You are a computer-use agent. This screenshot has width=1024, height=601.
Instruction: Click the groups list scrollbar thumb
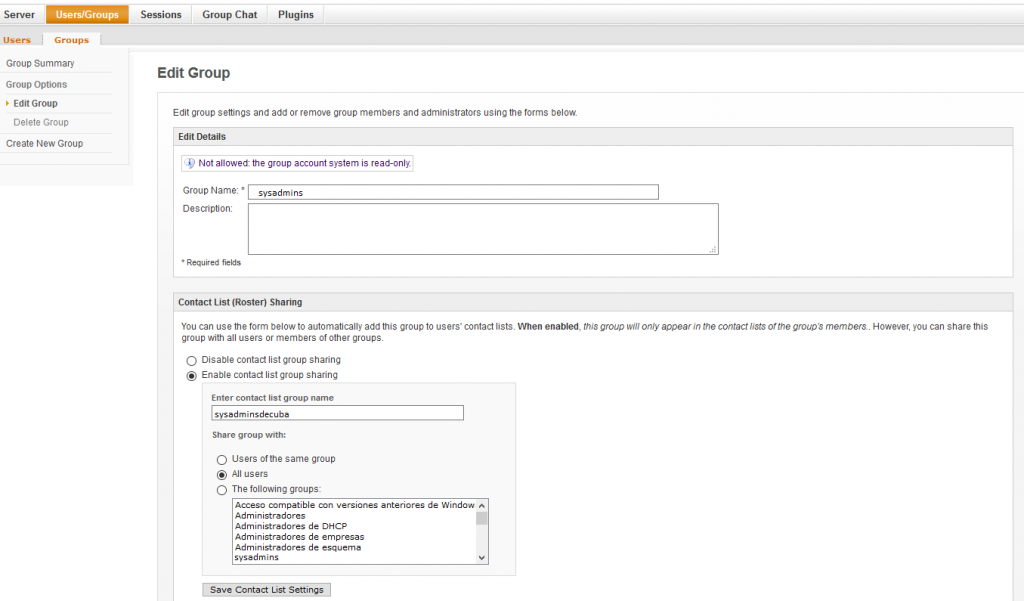(x=482, y=518)
